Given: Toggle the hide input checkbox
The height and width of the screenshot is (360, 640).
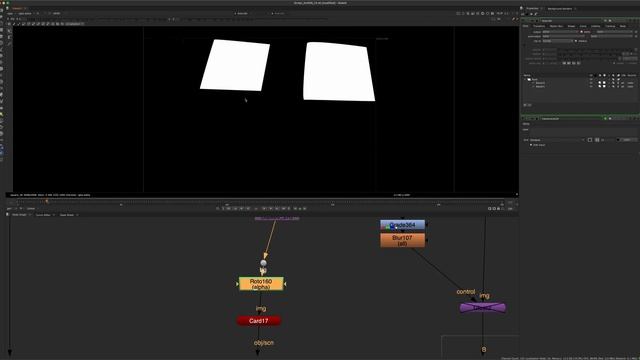Looking at the screenshot, I should [x=531, y=145].
